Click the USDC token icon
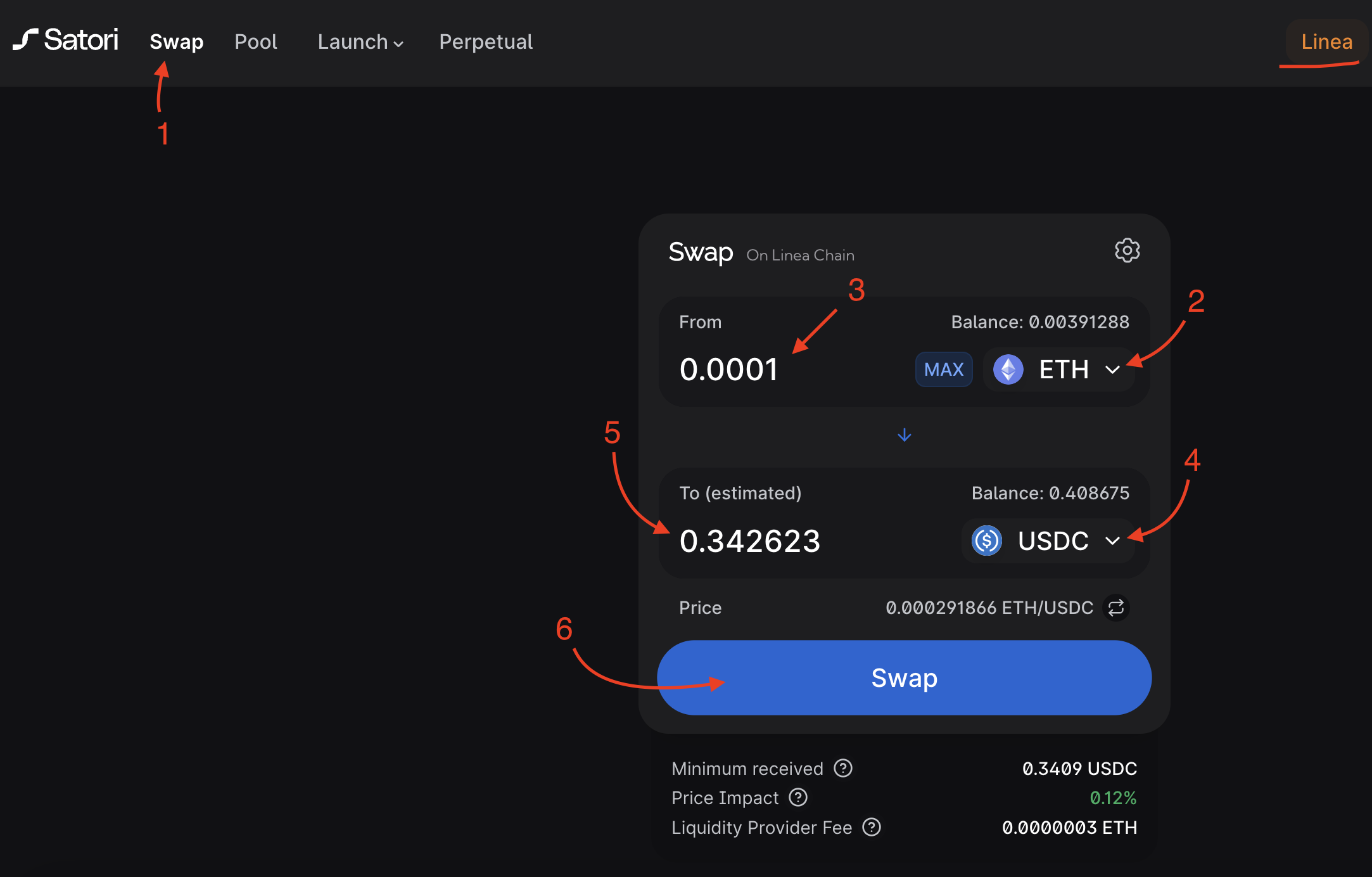The height and width of the screenshot is (877, 1372). point(986,541)
